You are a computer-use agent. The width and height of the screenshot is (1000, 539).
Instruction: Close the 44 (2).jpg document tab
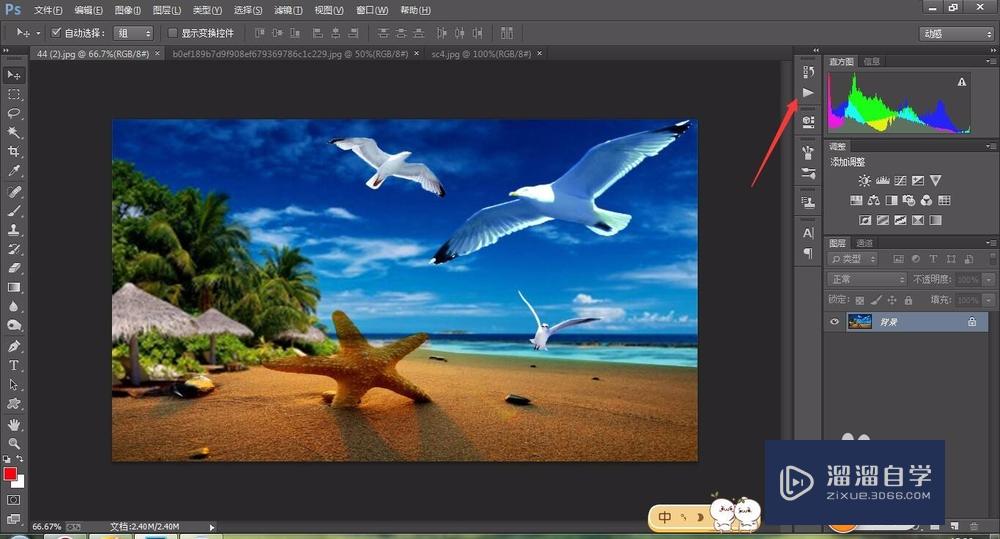[158, 54]
